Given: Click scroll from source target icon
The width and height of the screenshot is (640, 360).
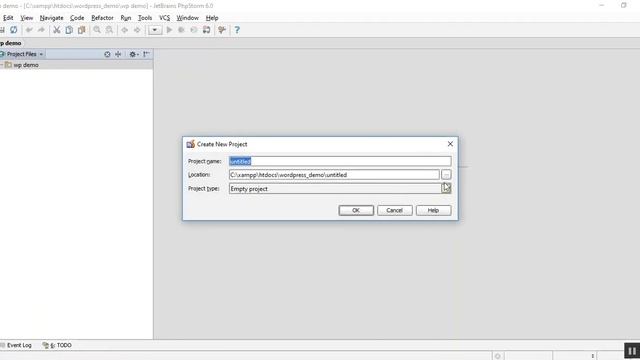Looking at the screenshot, I should pyautogui.click(x=107, y=54).
